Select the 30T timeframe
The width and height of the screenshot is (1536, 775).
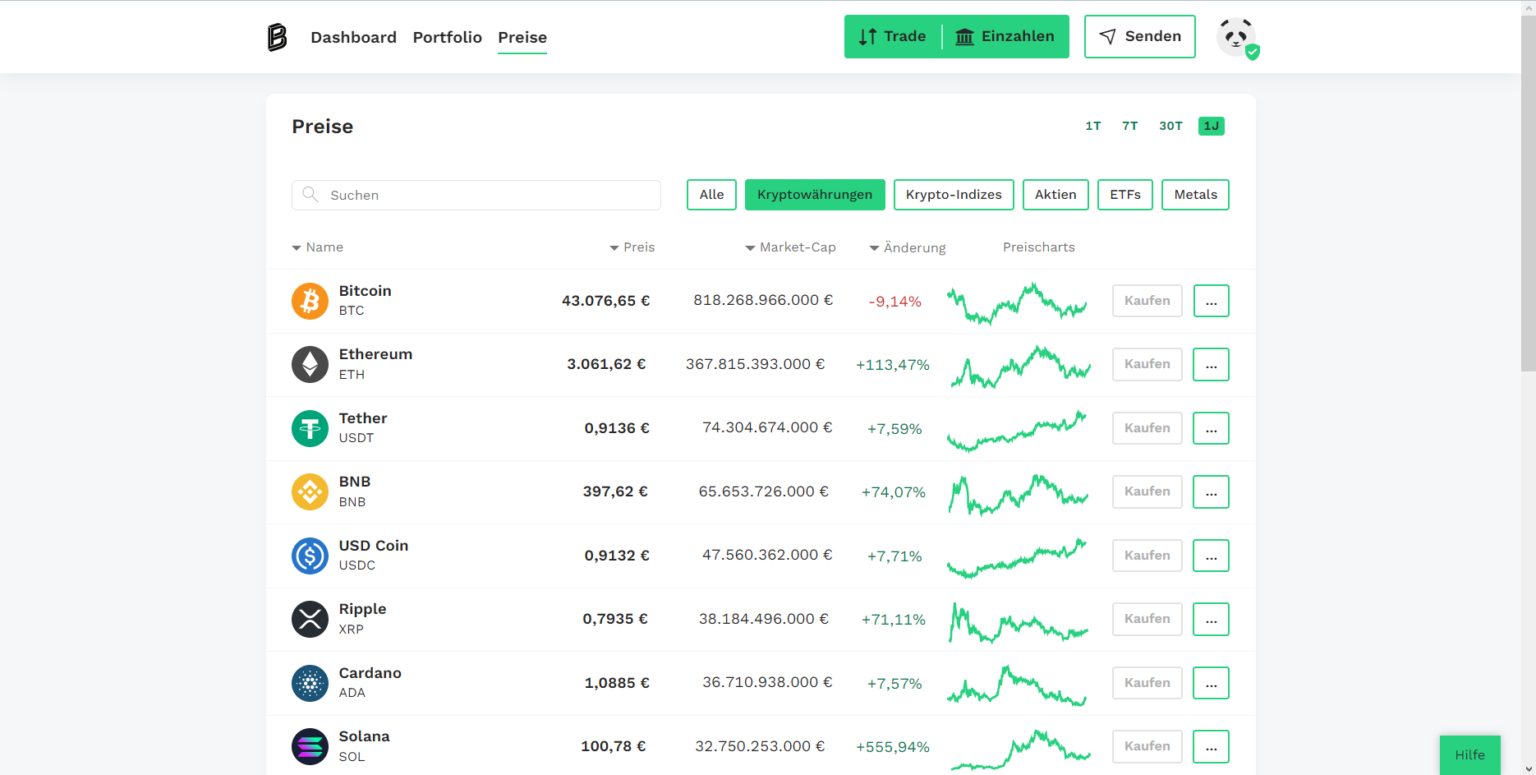click(1170, 126)
